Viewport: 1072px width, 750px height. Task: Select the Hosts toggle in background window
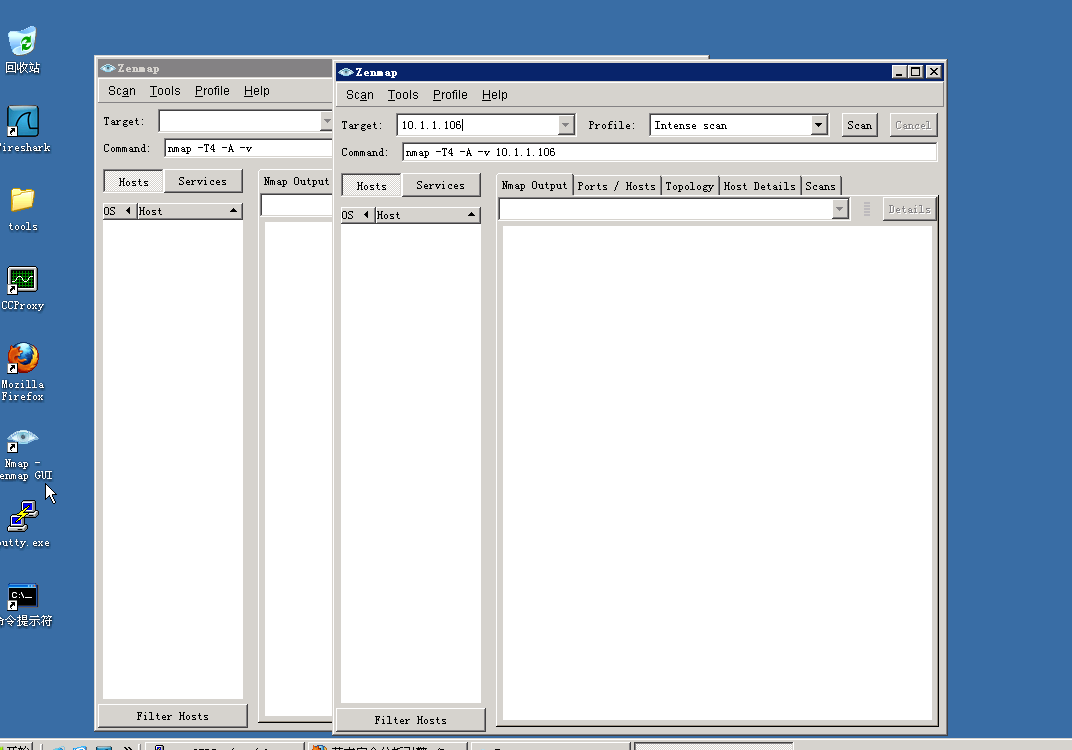click(x=133, y=181)
